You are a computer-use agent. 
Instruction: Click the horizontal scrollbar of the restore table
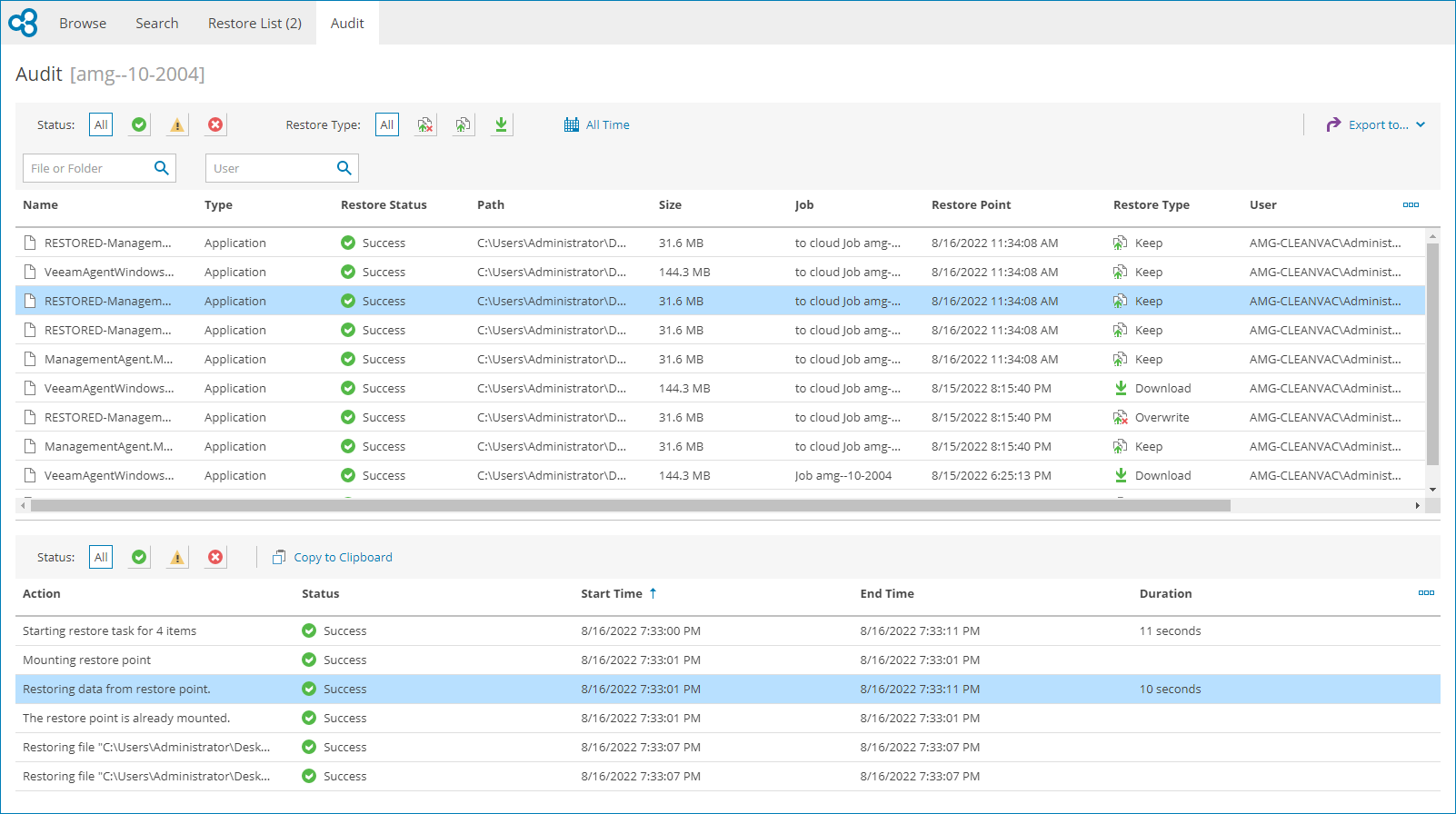point(630,505)
